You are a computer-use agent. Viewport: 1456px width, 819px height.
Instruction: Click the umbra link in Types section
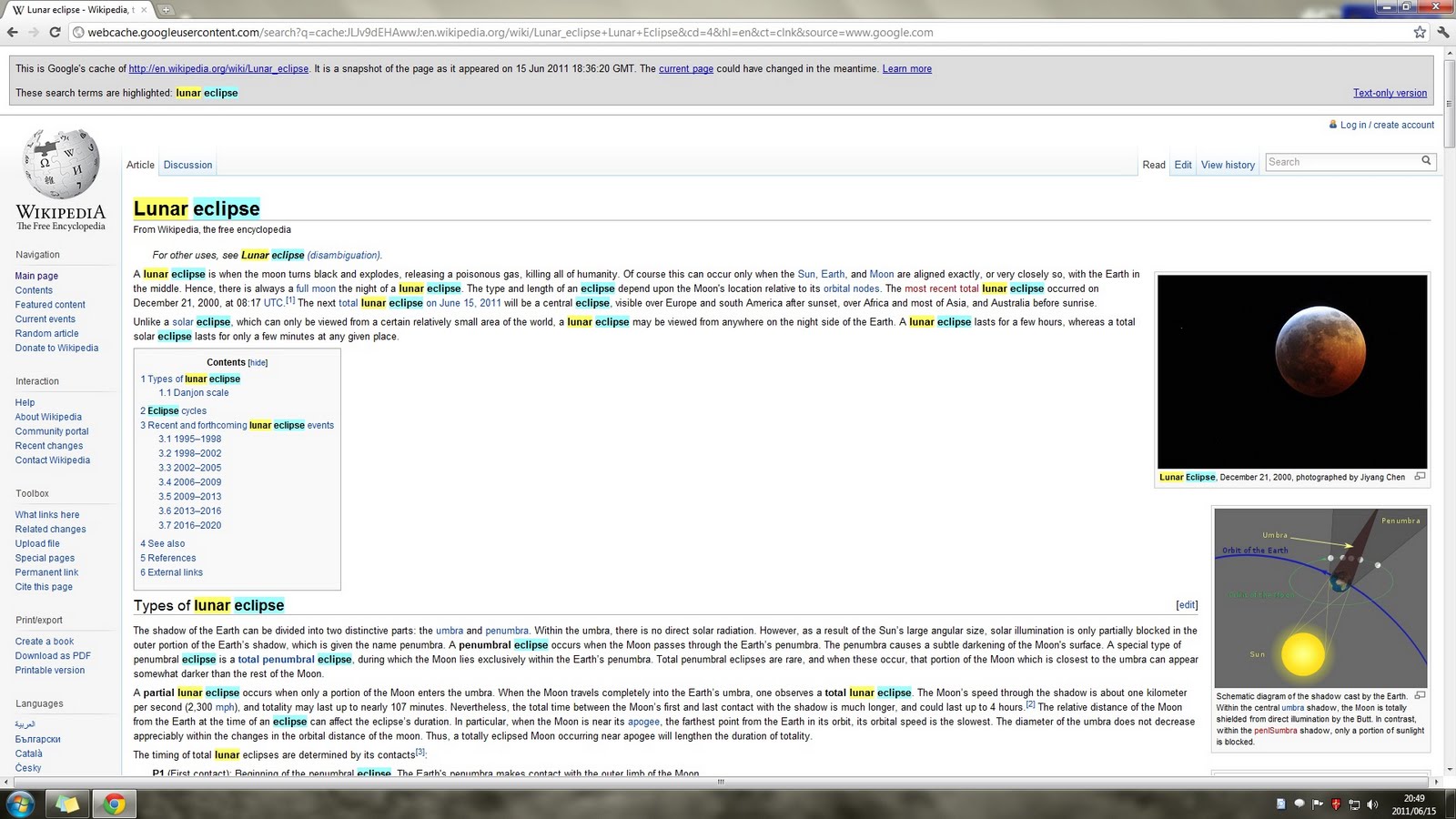pos(450,631)
